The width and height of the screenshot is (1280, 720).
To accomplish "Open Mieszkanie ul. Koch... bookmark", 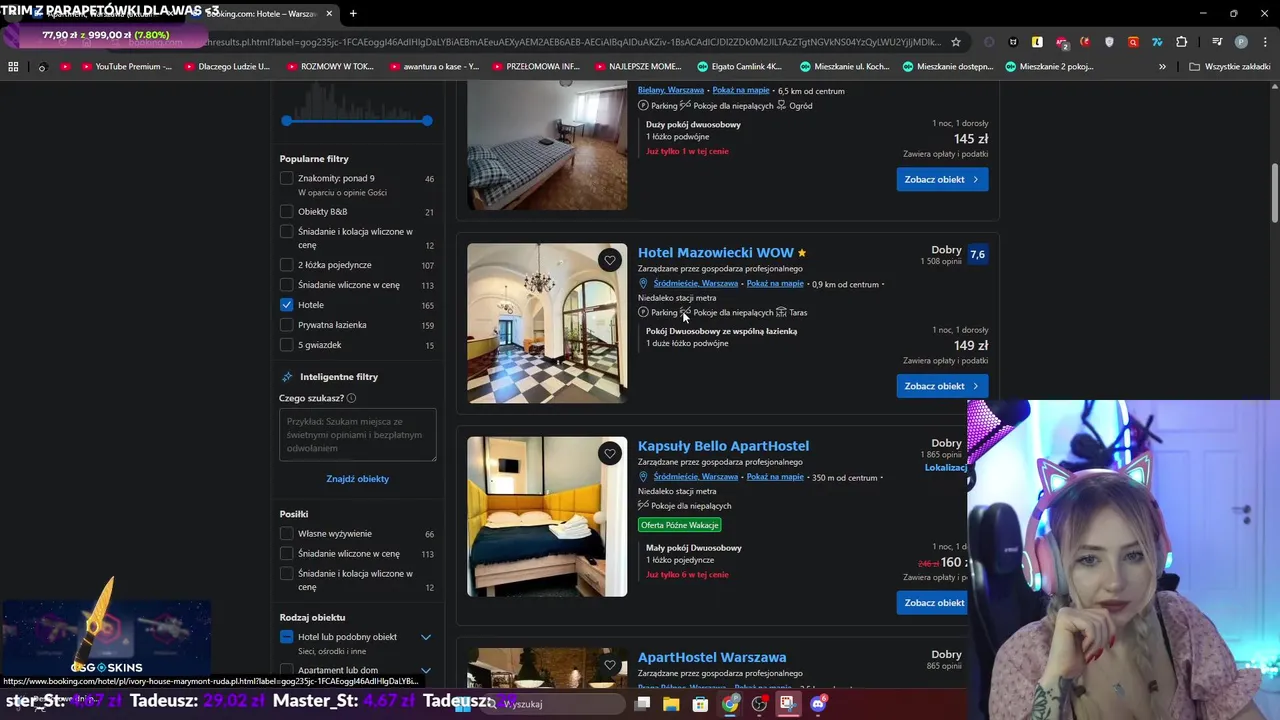I will pos(845,67).
